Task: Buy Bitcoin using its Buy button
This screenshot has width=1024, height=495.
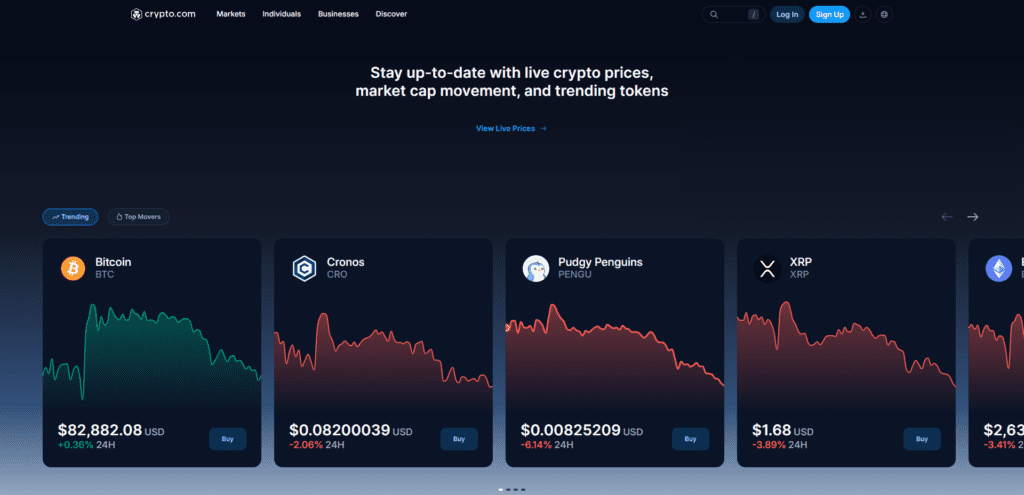Action: pos(227,439)
